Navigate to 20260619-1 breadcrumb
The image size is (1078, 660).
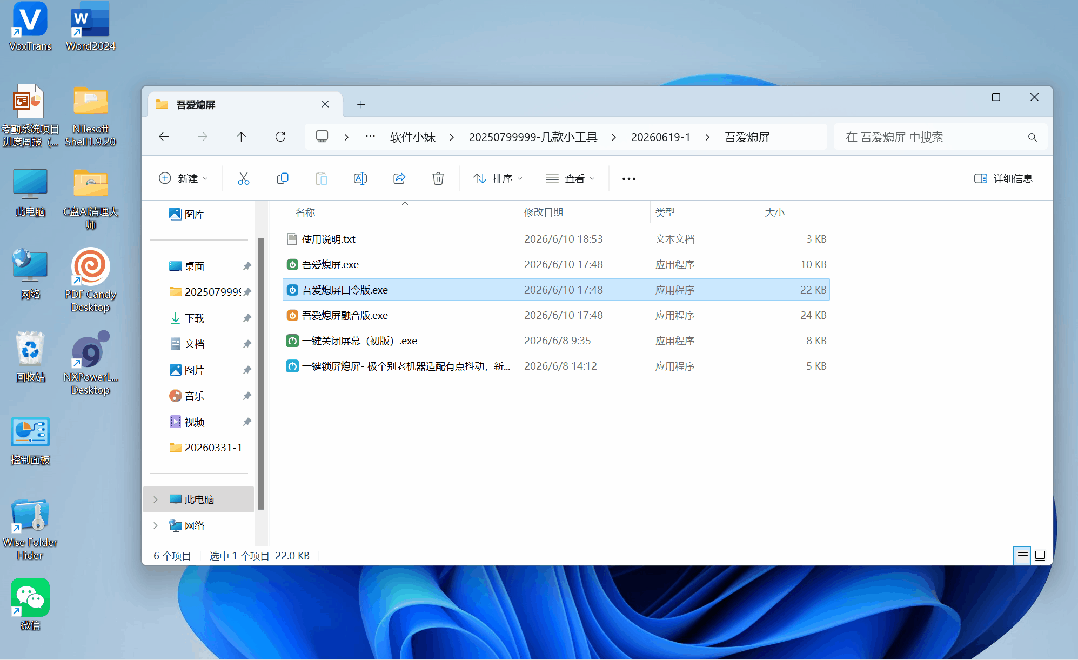click(660, 138)
